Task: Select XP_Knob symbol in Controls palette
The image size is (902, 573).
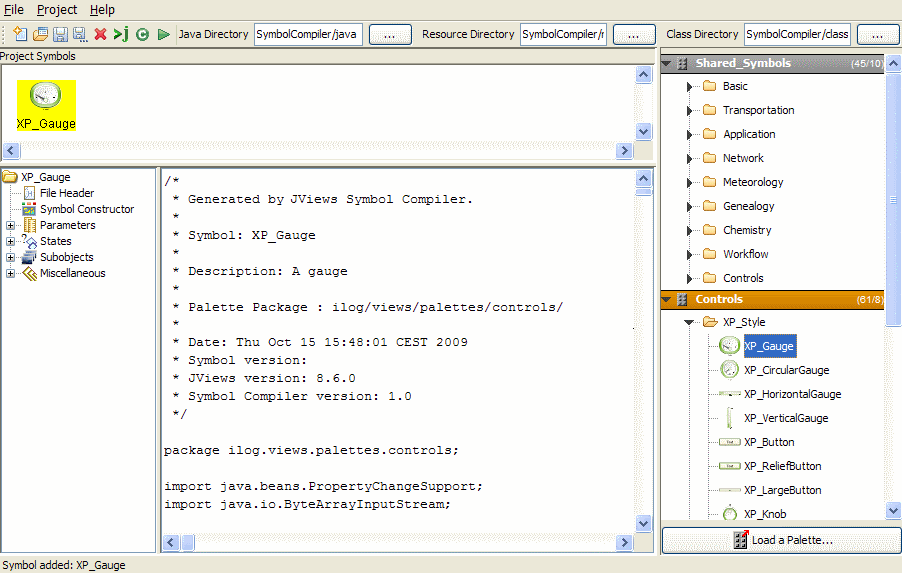Action: [x=764, y=514]
